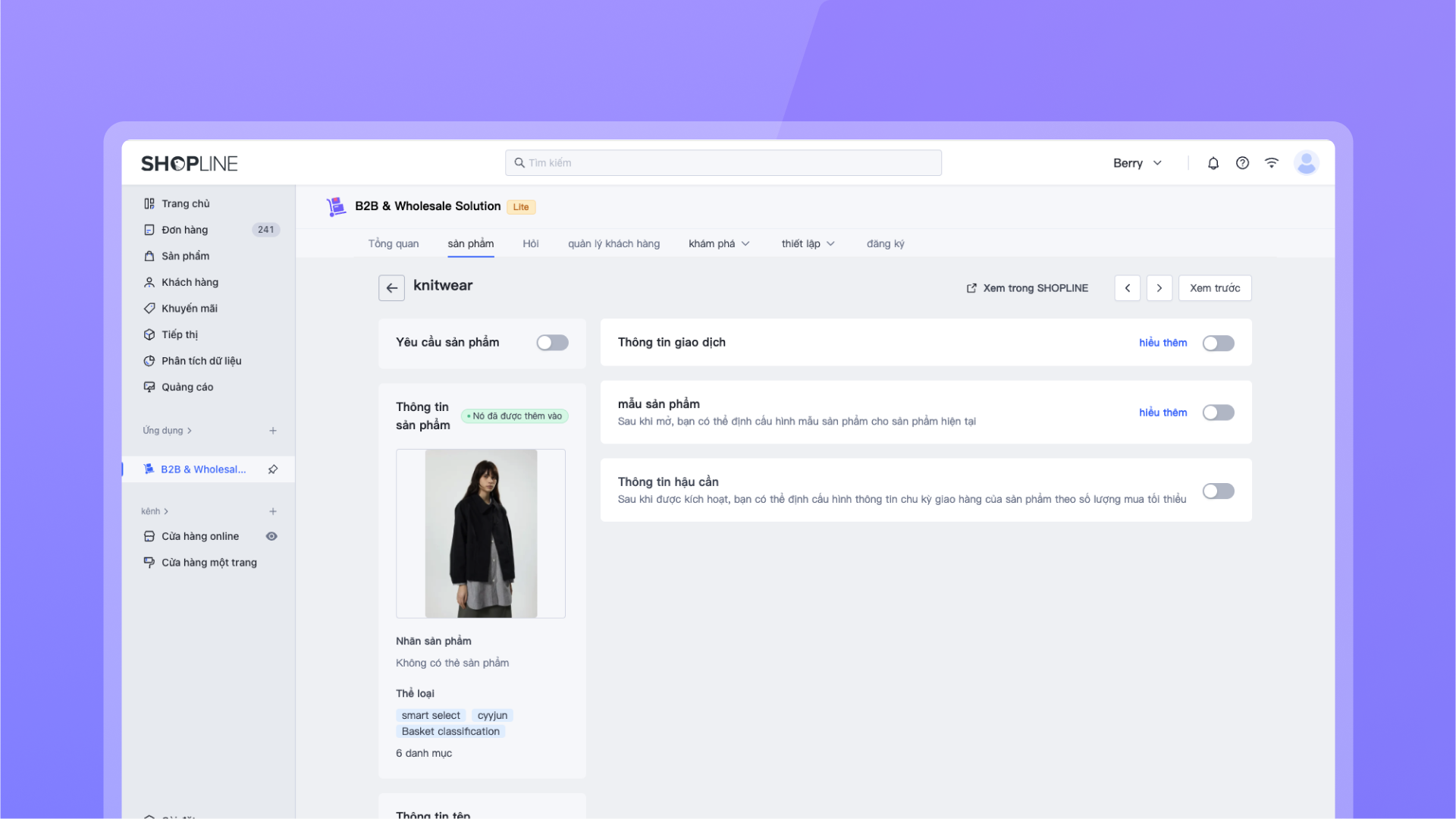Click the back arrow beside knitwear
The image size is (1456, 819).
391,288
